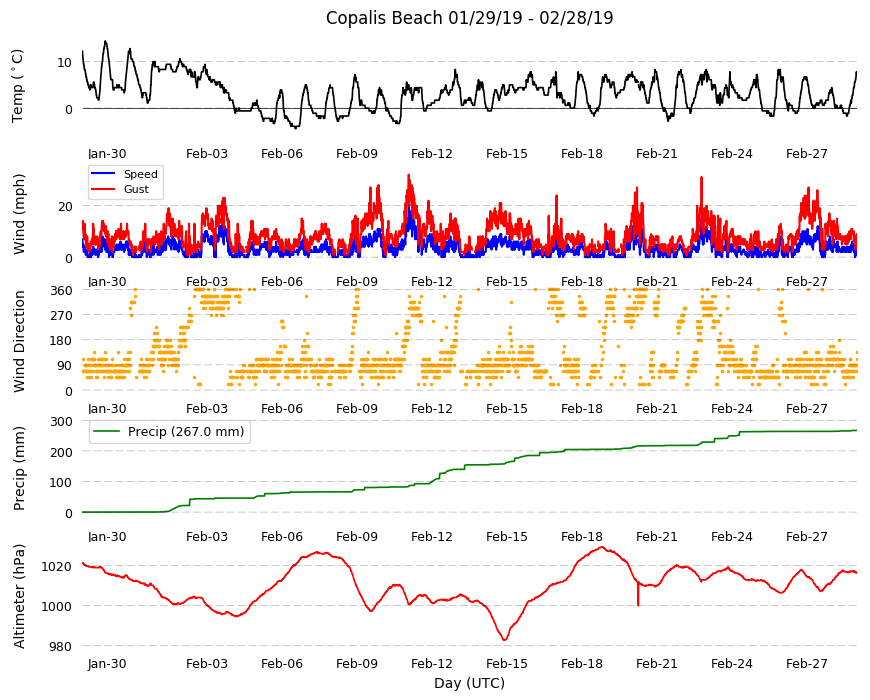The height and width of the screenshot is (700, 870).
Task: Click the Temp (°C) axis label
Action: click(18, 86)
